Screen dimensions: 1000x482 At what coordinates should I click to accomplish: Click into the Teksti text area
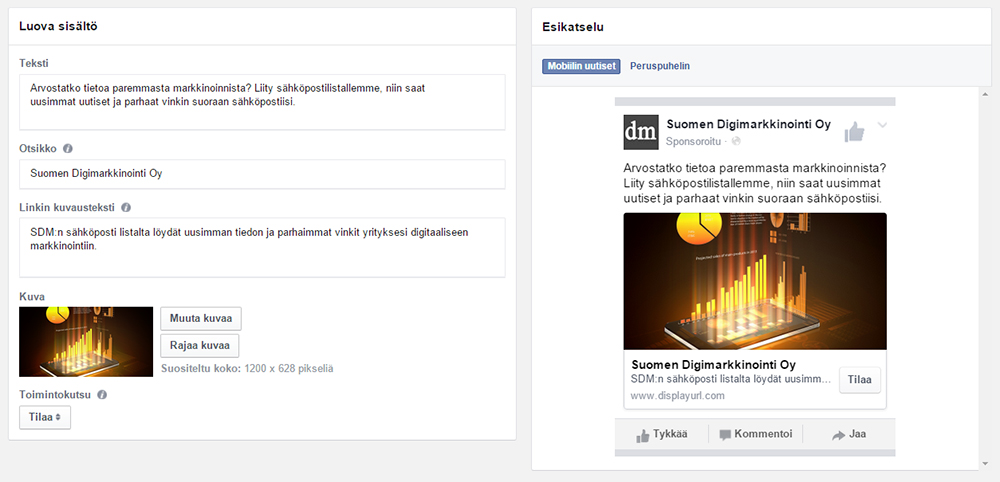click(x=262, y=102)
